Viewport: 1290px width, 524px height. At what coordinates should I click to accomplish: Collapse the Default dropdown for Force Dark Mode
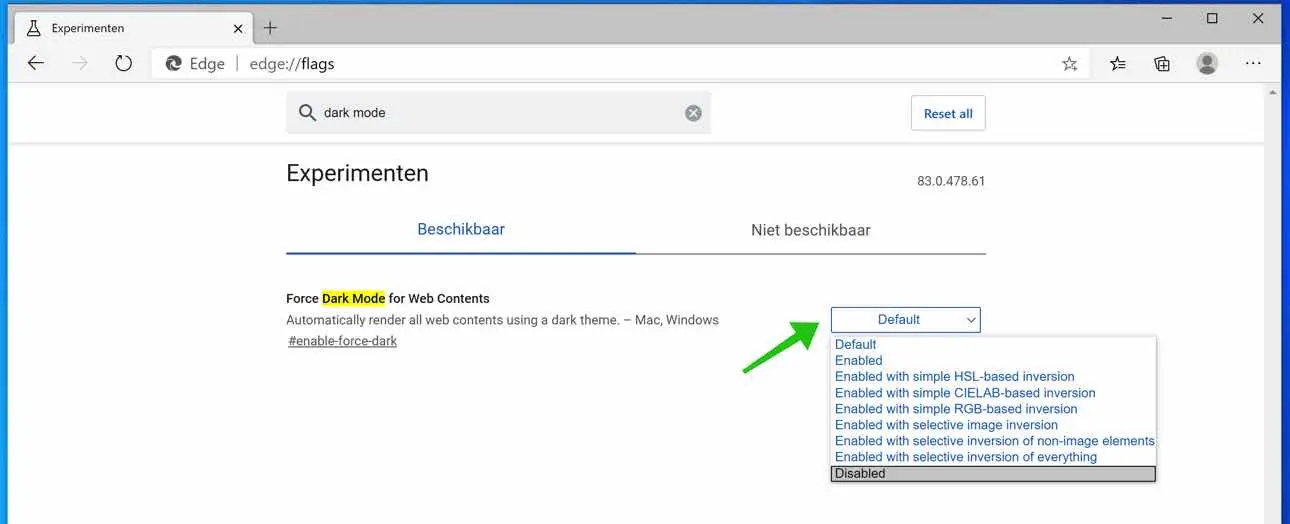click(906, 320)
